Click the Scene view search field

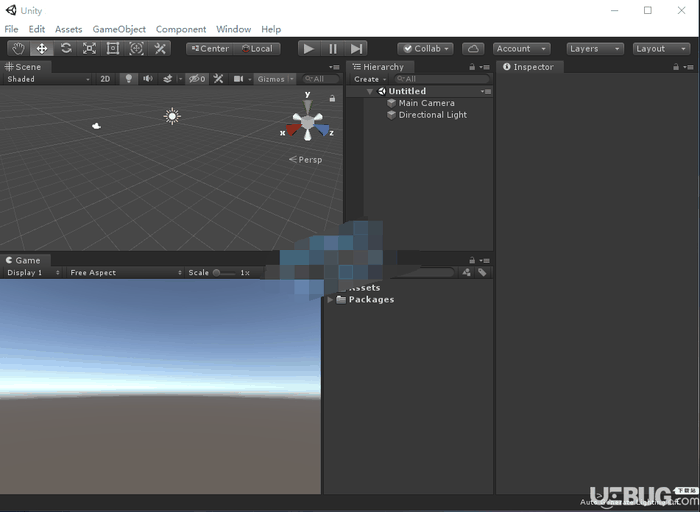321,79
